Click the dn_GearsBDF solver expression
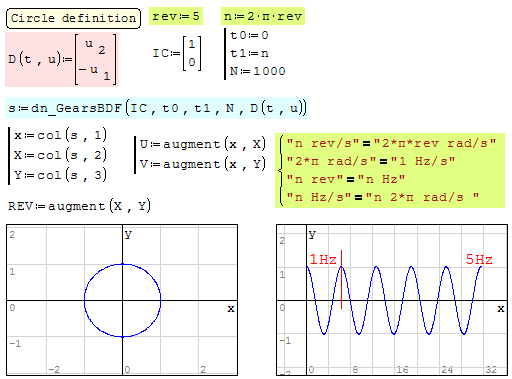This screenshot has height=379, width=512. 157,108
